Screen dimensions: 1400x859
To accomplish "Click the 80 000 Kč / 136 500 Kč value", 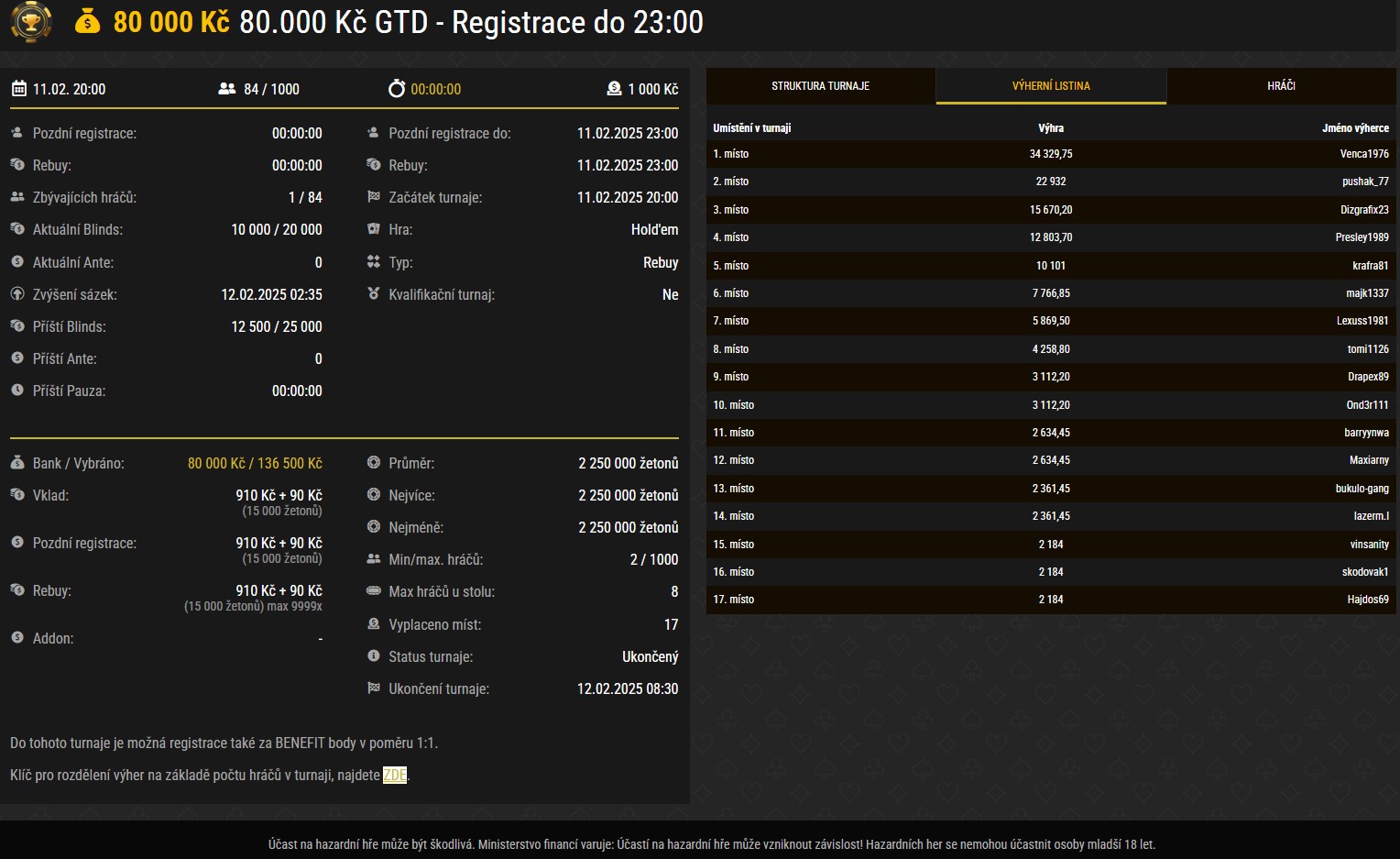I will 255,463.
